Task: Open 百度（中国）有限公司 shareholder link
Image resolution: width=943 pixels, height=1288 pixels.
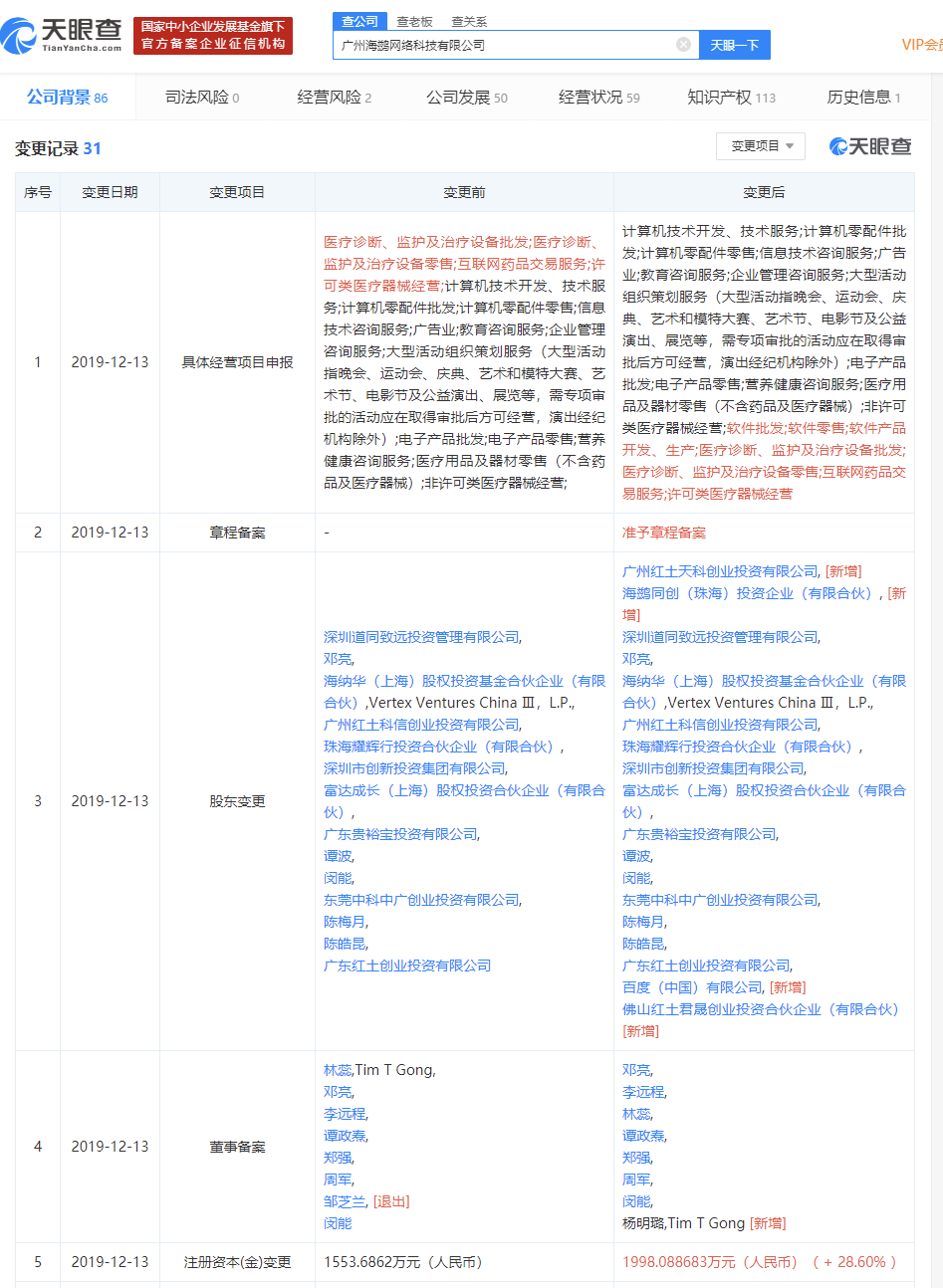Action: (692, 986)
